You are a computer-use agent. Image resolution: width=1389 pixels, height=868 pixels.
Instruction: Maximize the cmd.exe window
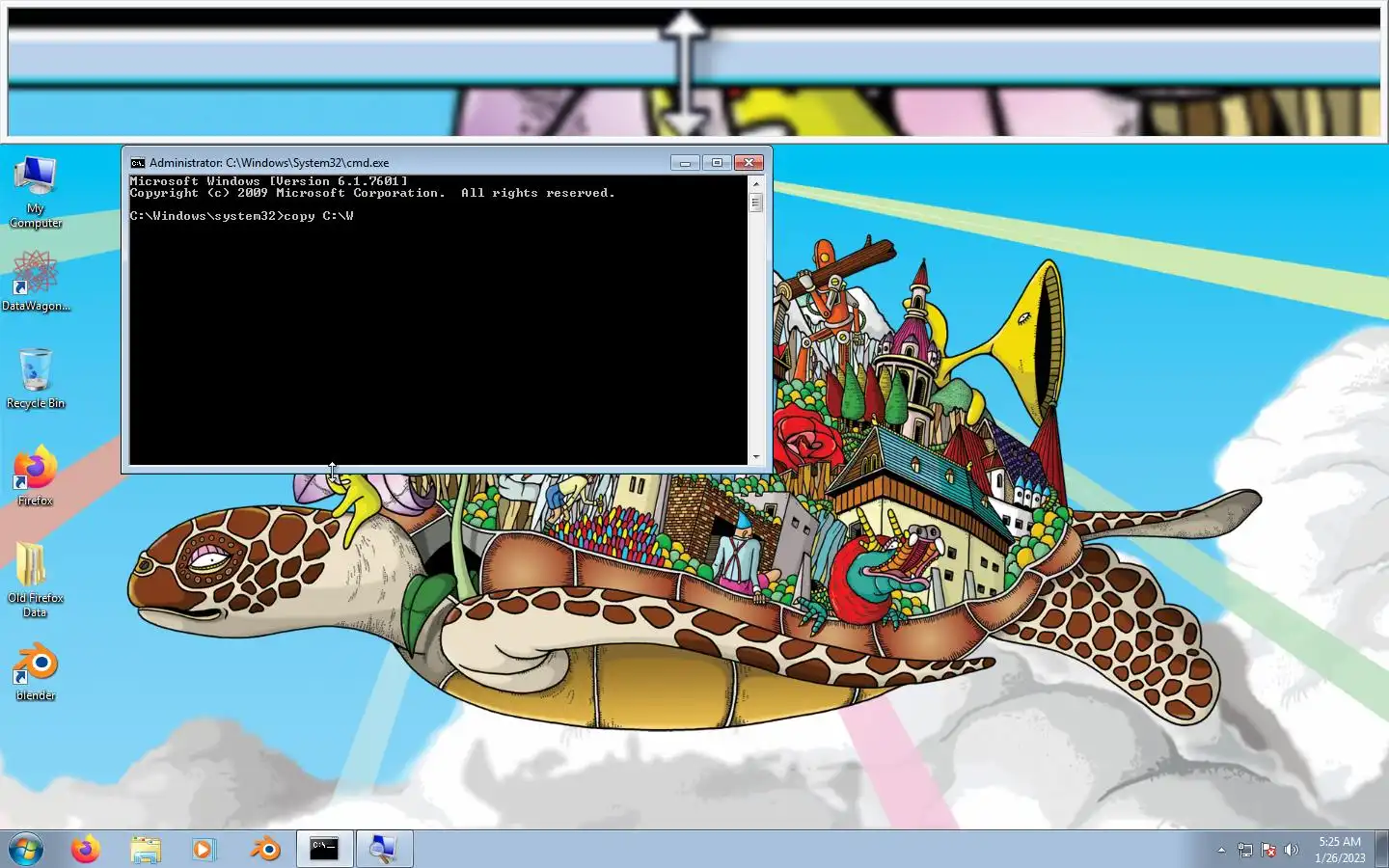tap(717, 163)
